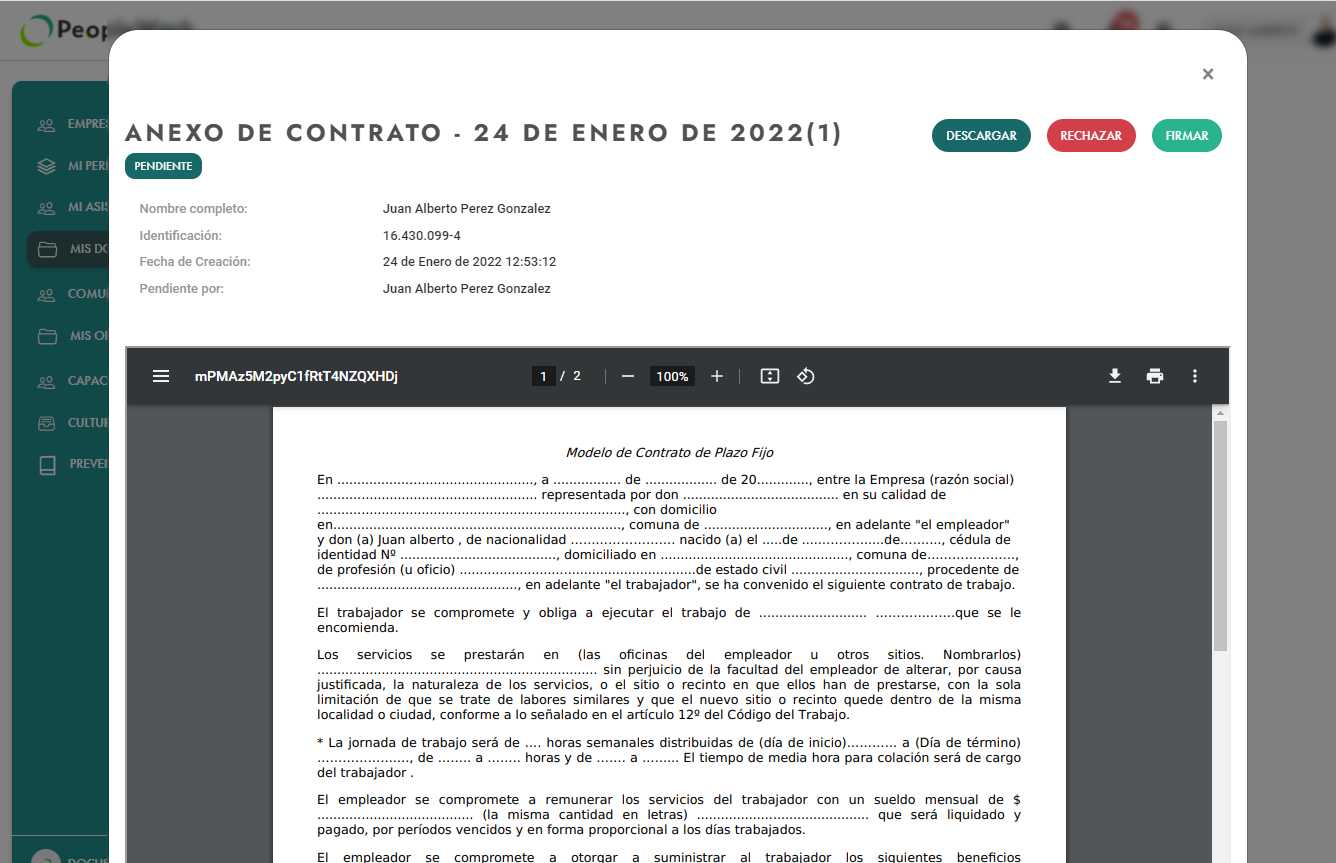Open the Capacitación sidebar icon
Viewport: 1336px width, 863px height.
tap(46, 381)
